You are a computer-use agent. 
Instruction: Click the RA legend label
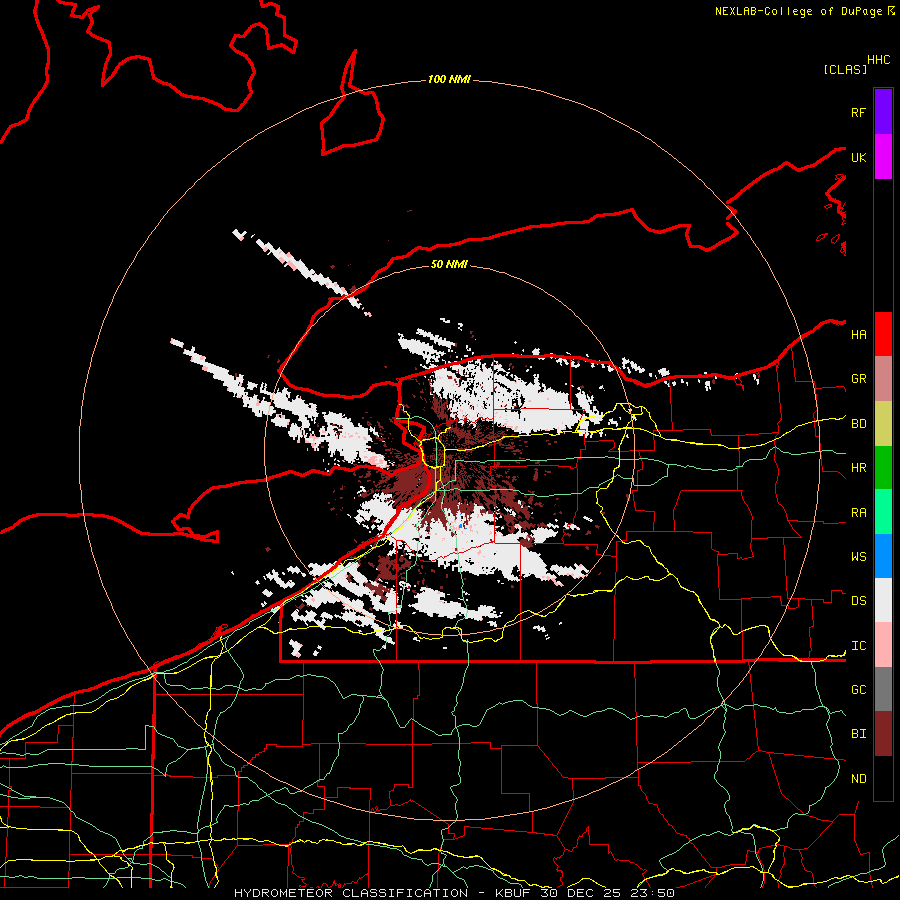tap(858, 512)
